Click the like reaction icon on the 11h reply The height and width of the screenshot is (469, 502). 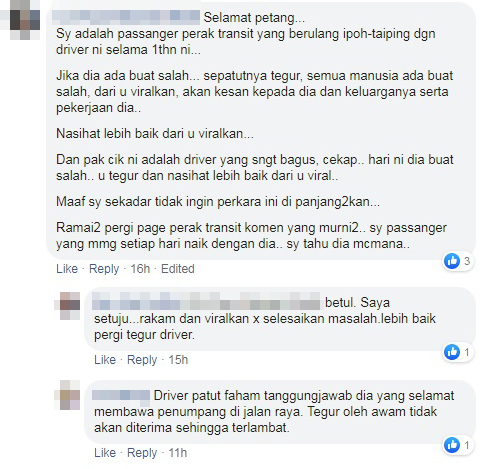click(452, 445)
